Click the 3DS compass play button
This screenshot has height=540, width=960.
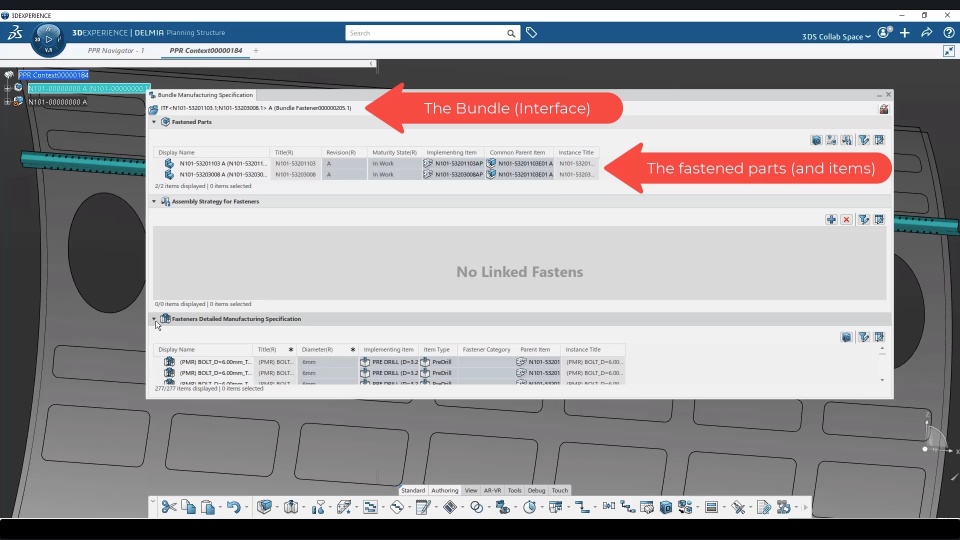coord(48,39)
